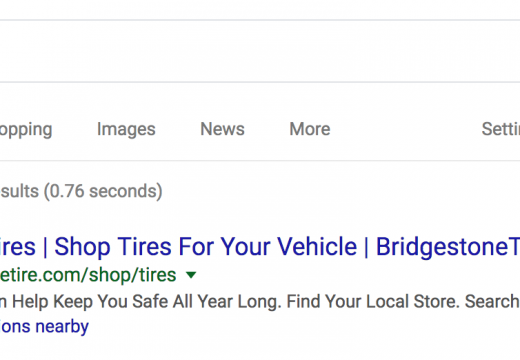Click the "ires" fragment starting the headline
Image resolution: width=520 pixels, height=360 pixels.
18,247
